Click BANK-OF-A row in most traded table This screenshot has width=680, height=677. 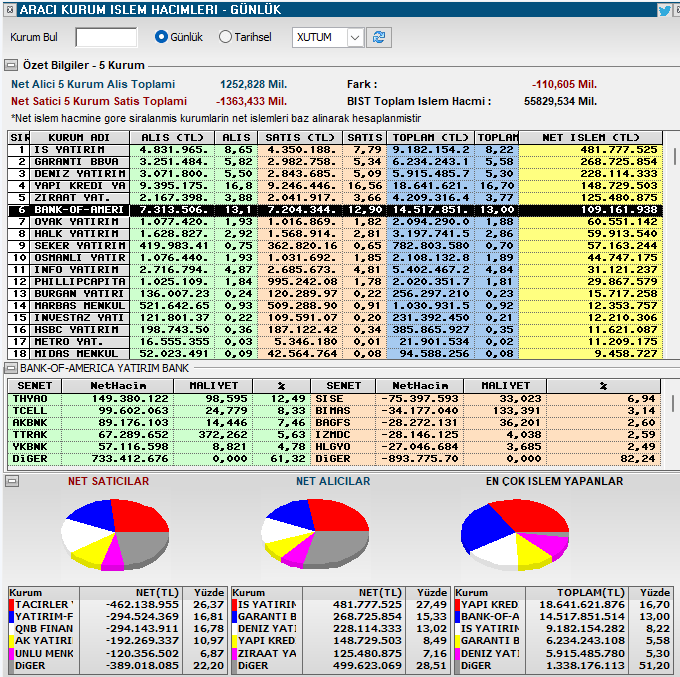(563, 617)
